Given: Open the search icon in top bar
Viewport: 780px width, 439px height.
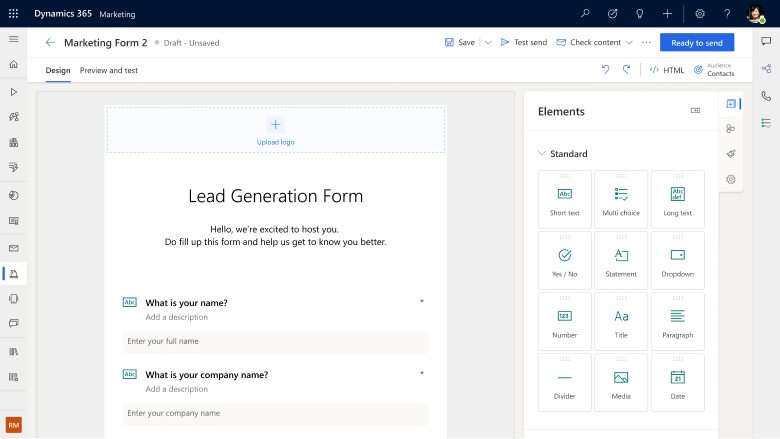Looking at the screenshot, I should tap(585, 14).
